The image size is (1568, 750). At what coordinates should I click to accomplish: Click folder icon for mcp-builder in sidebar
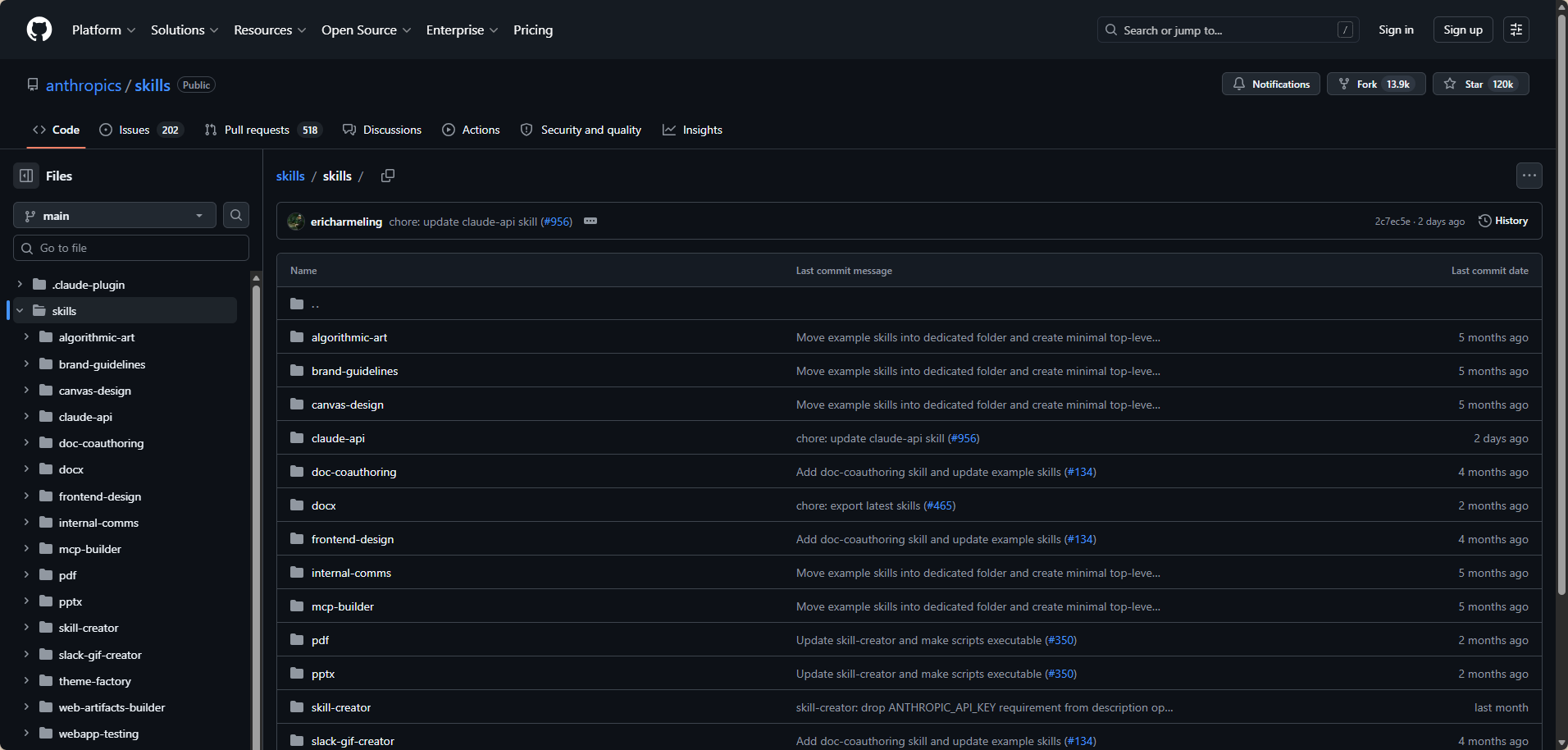click(x=46, y=549)
